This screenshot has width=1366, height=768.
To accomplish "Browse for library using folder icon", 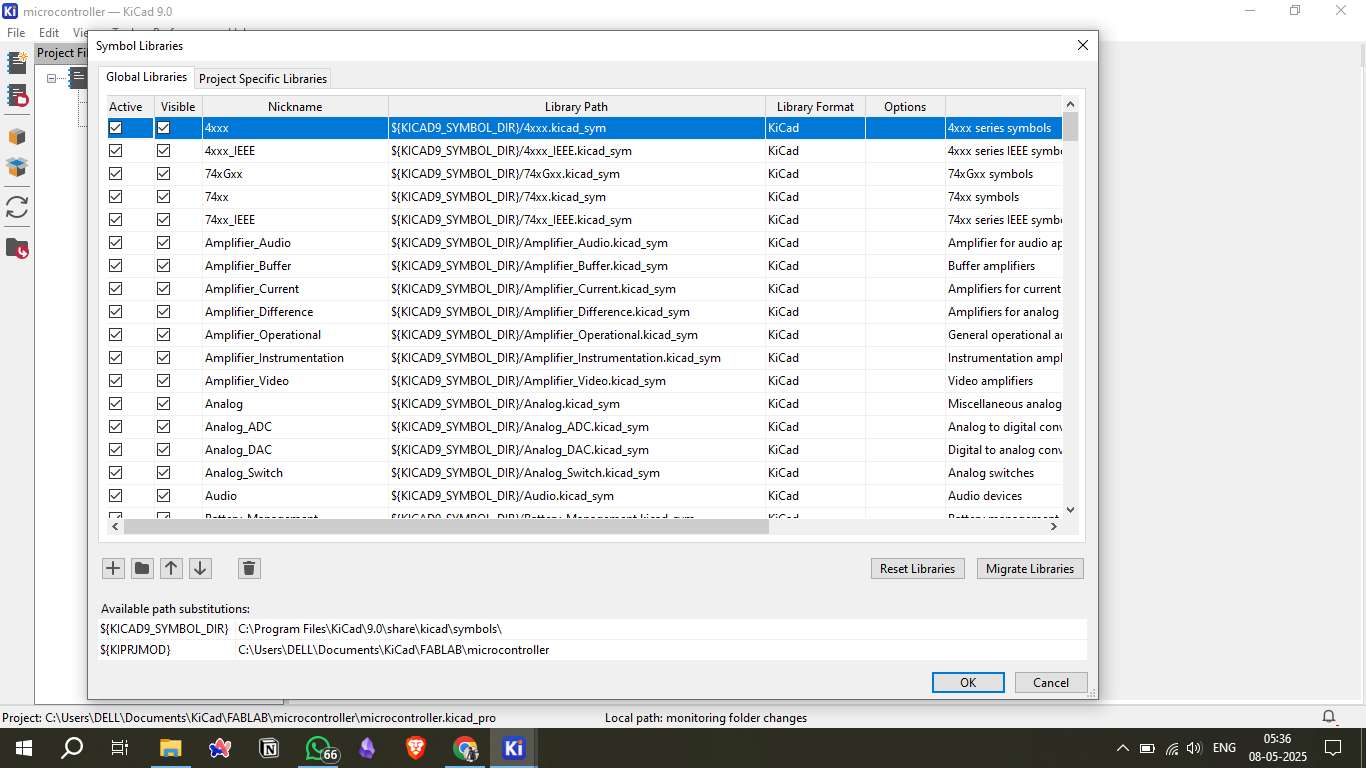I will pyautogui.click(x=142, y=568).
